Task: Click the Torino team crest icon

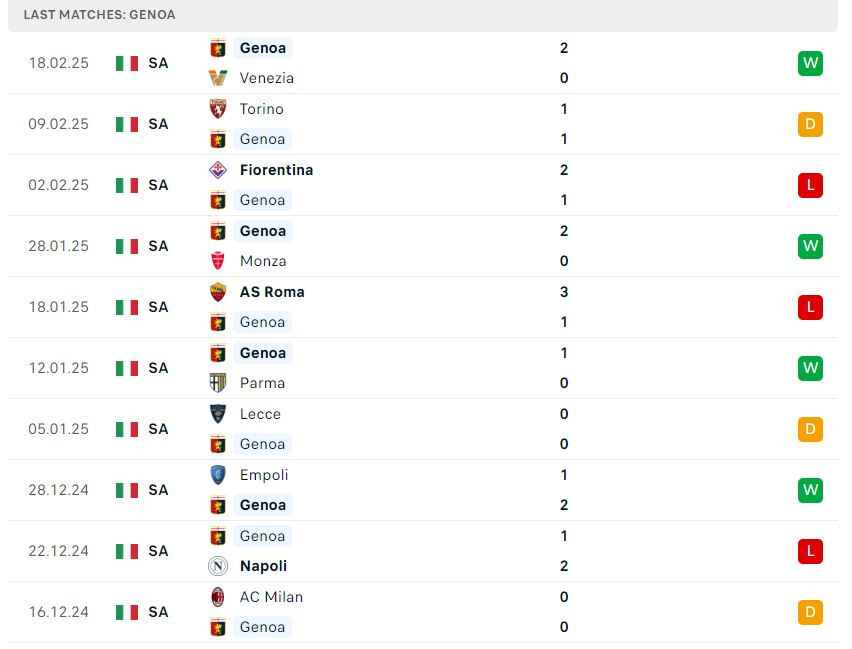Action: [x=218, y=109]
